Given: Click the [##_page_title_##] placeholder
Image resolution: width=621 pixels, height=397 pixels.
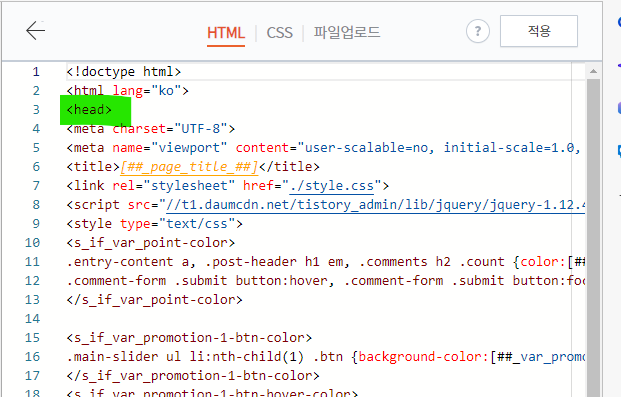Looking at the screenshot, I should click(x=189, y=167).
